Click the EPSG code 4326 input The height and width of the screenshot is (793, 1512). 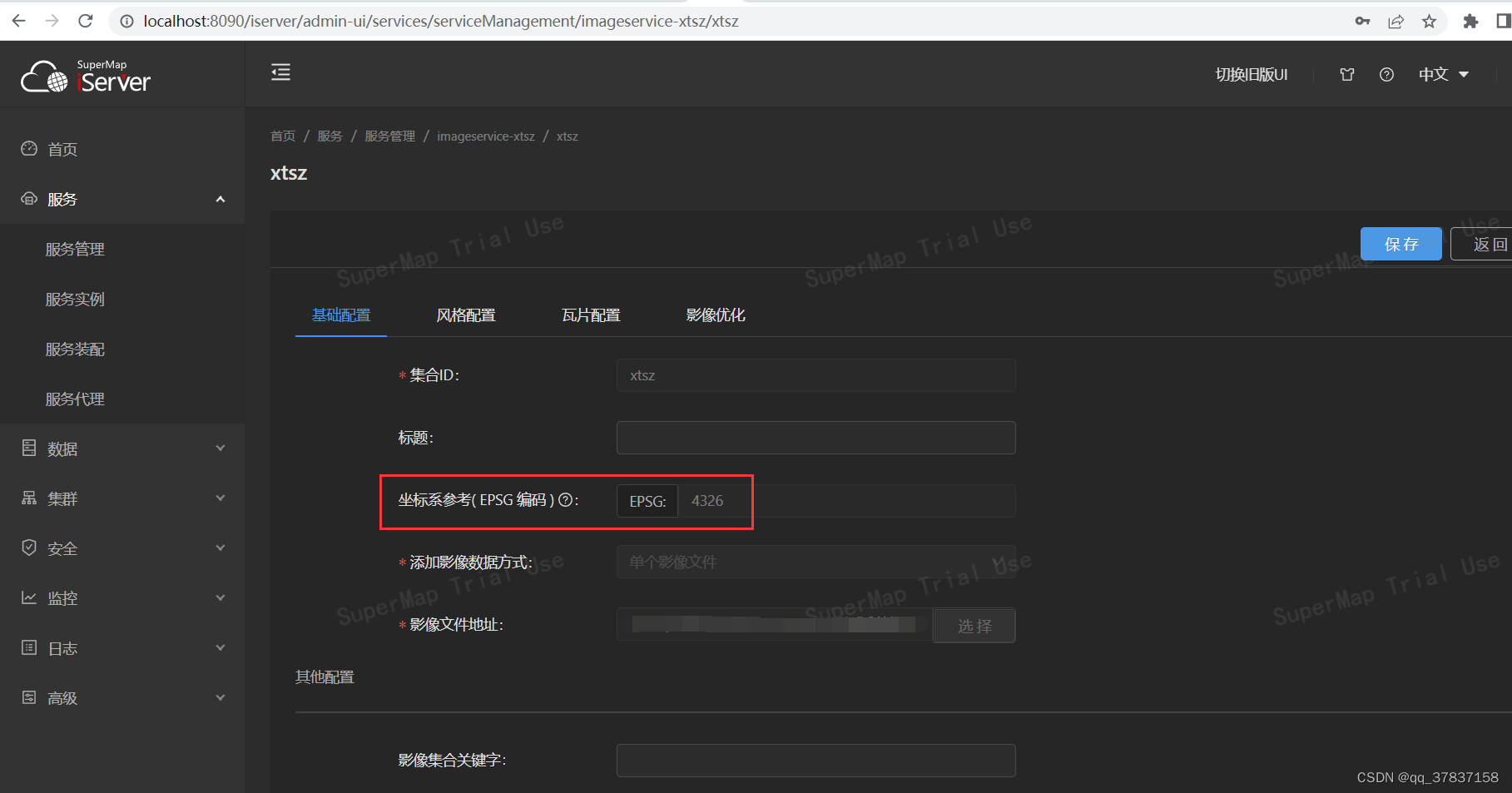pyautogui.click(x=847, y=501)
